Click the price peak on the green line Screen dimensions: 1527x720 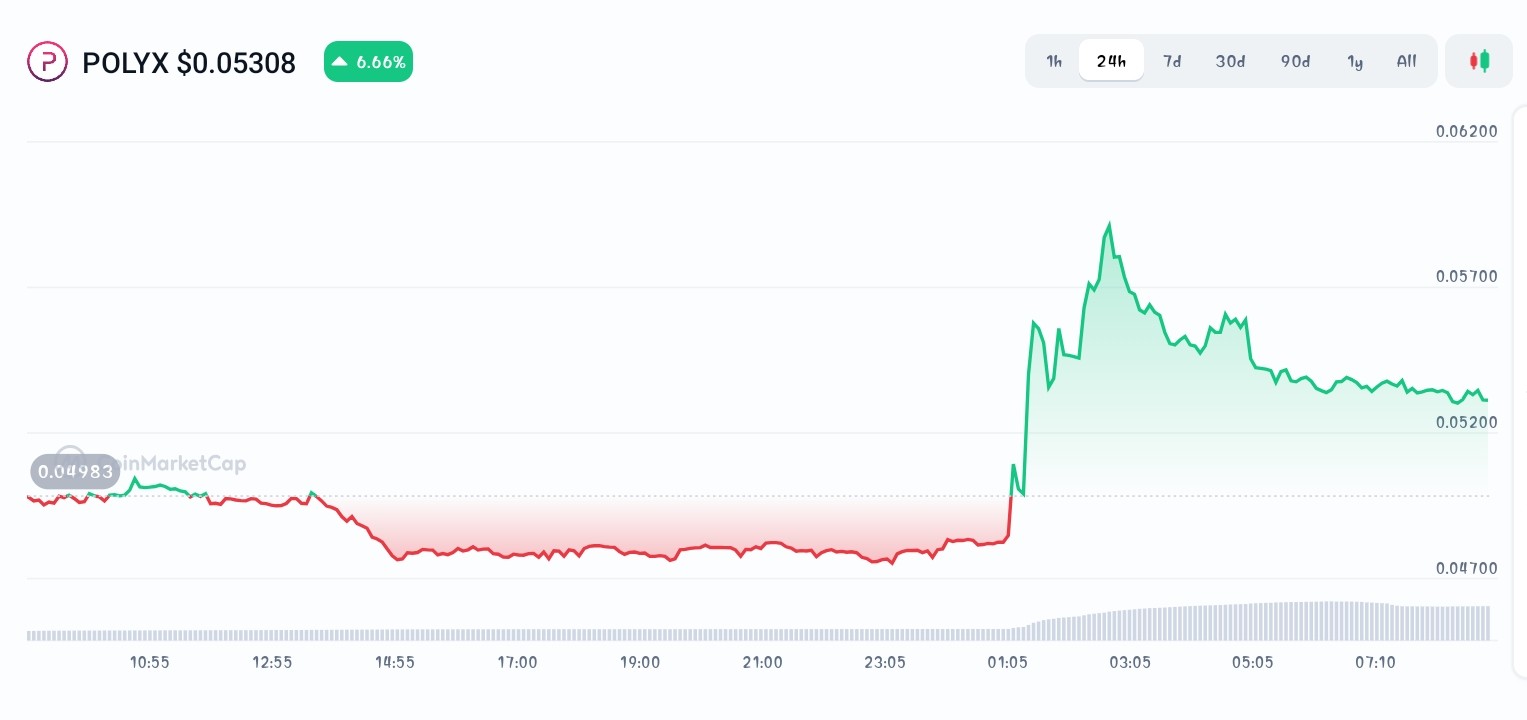[1109, 225]
